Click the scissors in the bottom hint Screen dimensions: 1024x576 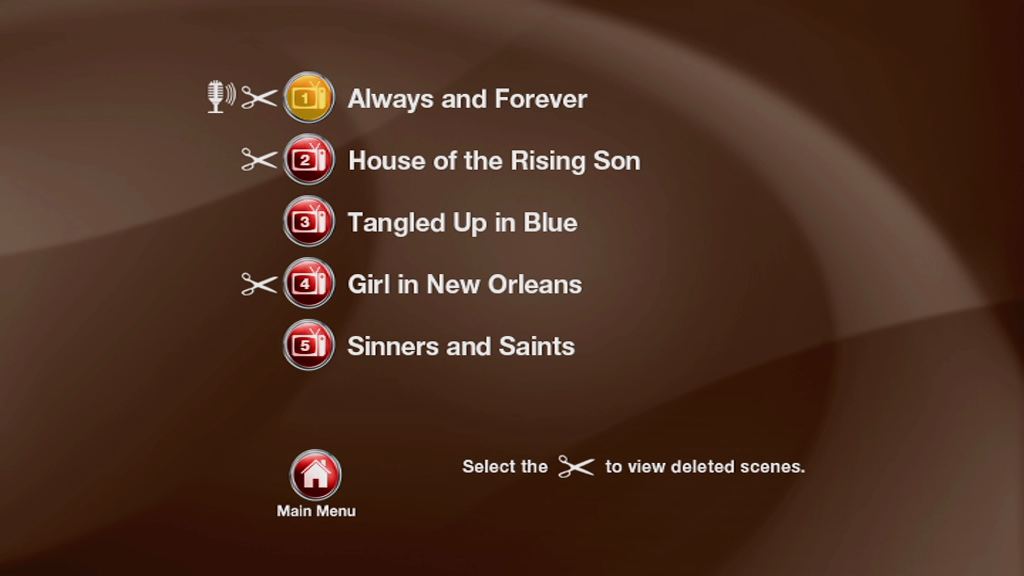point(576,467)
